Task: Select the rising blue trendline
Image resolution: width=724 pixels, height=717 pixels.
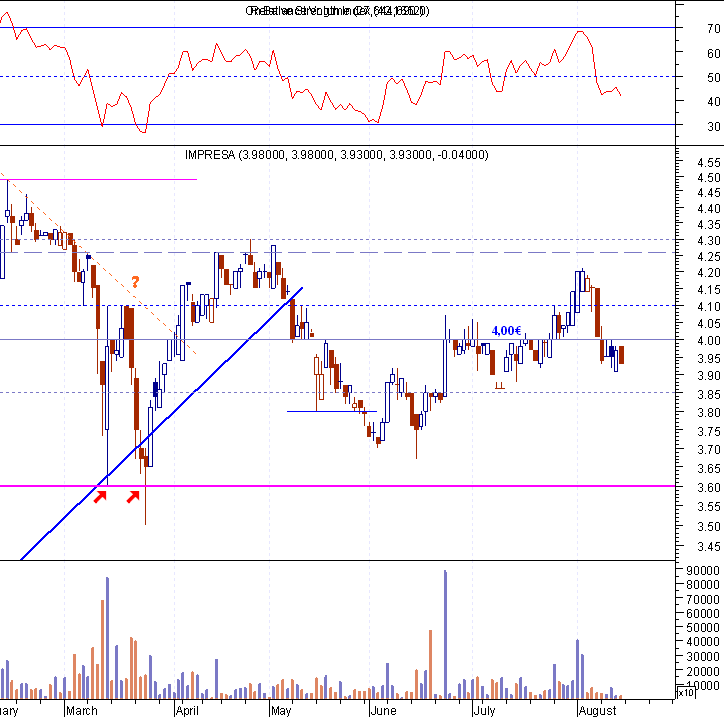Action: click(162, 423)
